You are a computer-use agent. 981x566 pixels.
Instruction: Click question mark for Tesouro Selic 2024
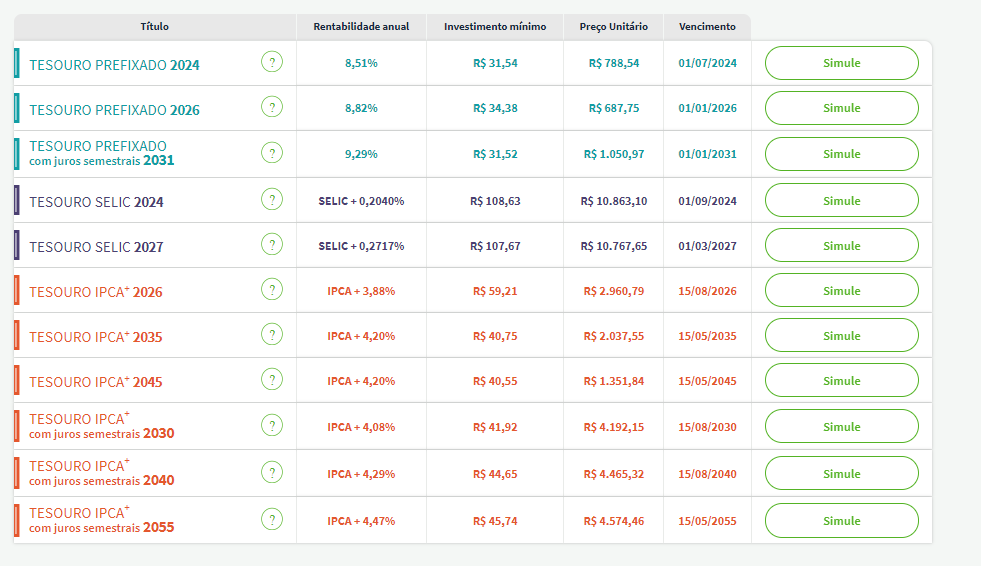[x=272, y=200]
